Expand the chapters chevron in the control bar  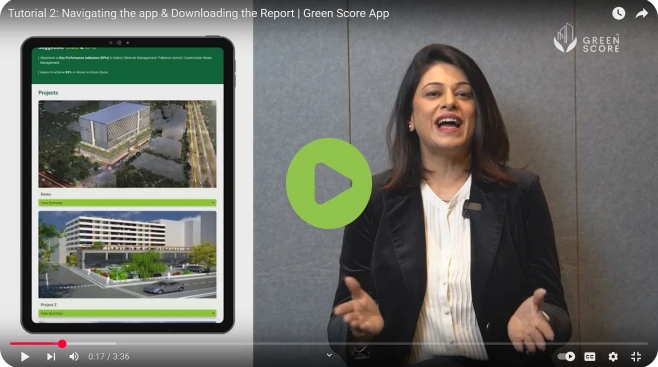coord(329,355)
